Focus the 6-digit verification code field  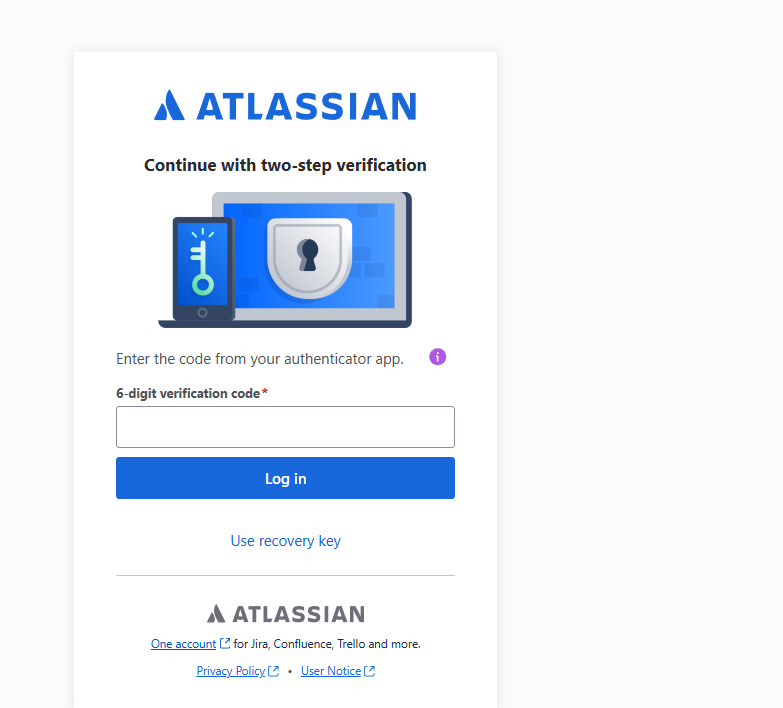285,427
